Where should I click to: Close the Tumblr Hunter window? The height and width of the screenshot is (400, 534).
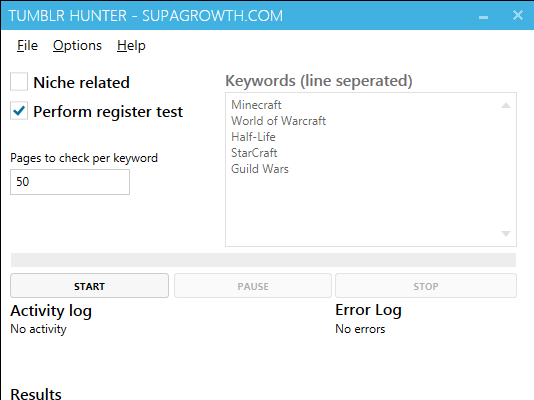518,15
